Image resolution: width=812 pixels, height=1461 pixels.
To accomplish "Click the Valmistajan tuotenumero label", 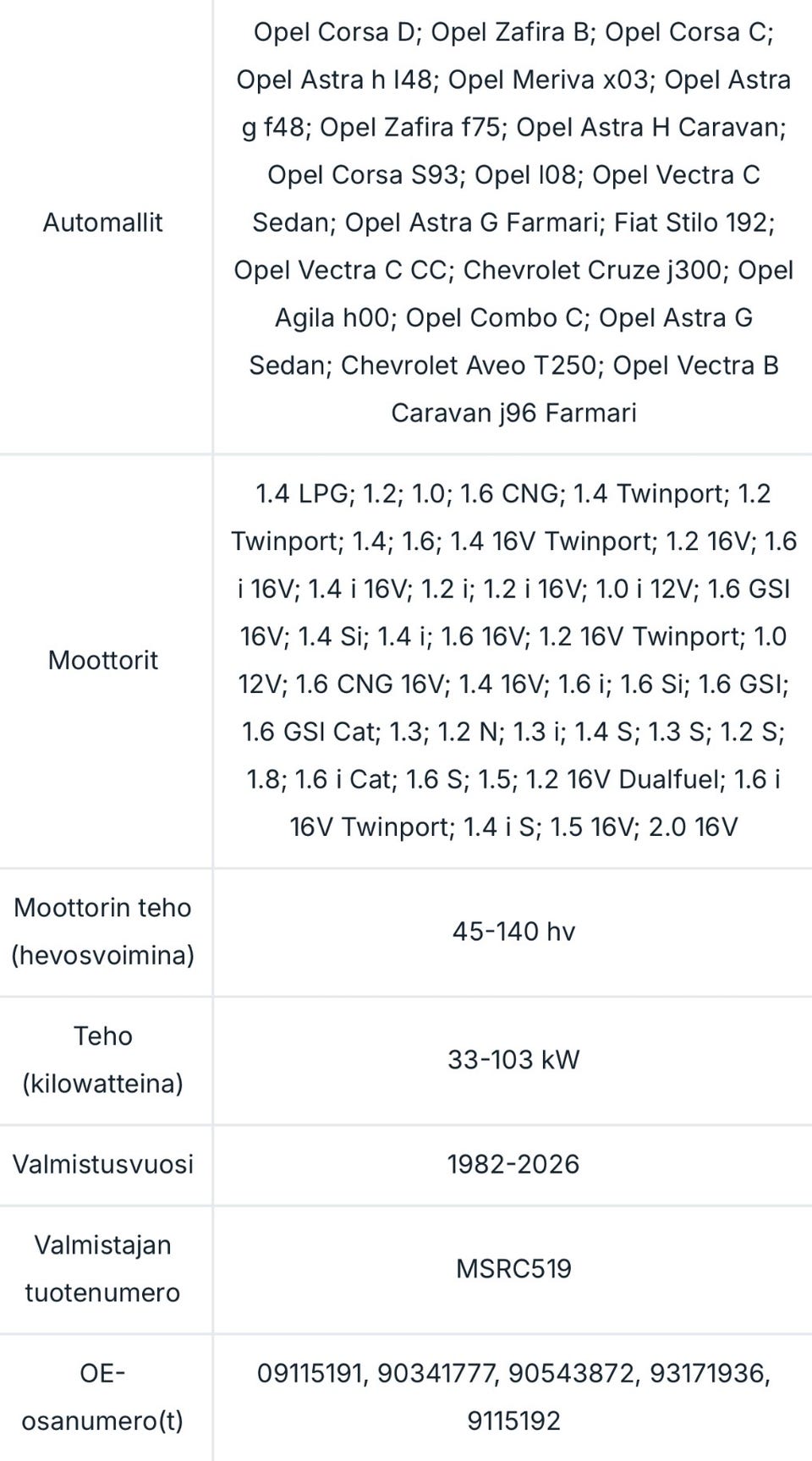I will [102, 1269].
